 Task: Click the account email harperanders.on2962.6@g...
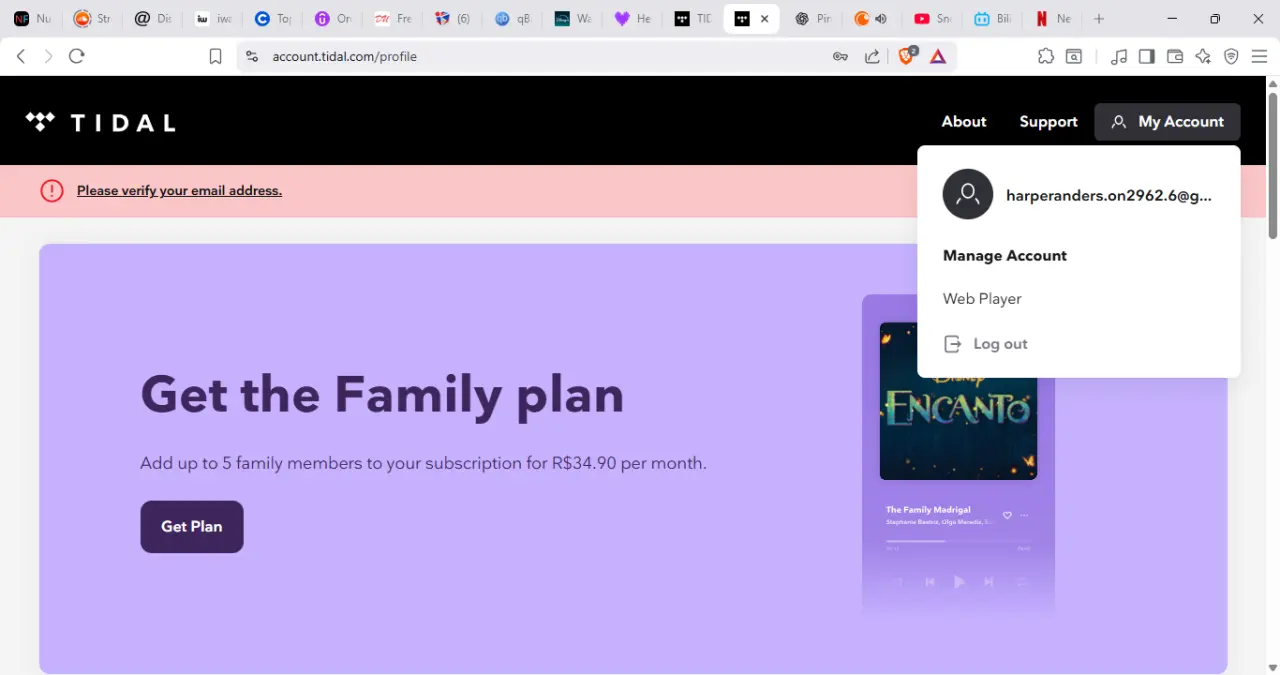pos(1109,196)
